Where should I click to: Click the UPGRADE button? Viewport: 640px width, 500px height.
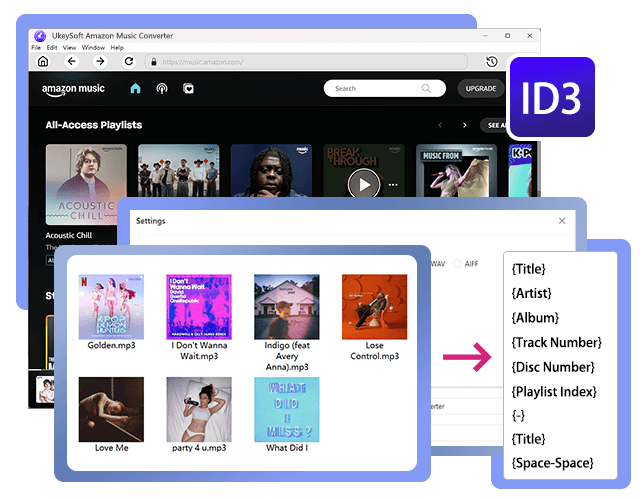point(481,89)
